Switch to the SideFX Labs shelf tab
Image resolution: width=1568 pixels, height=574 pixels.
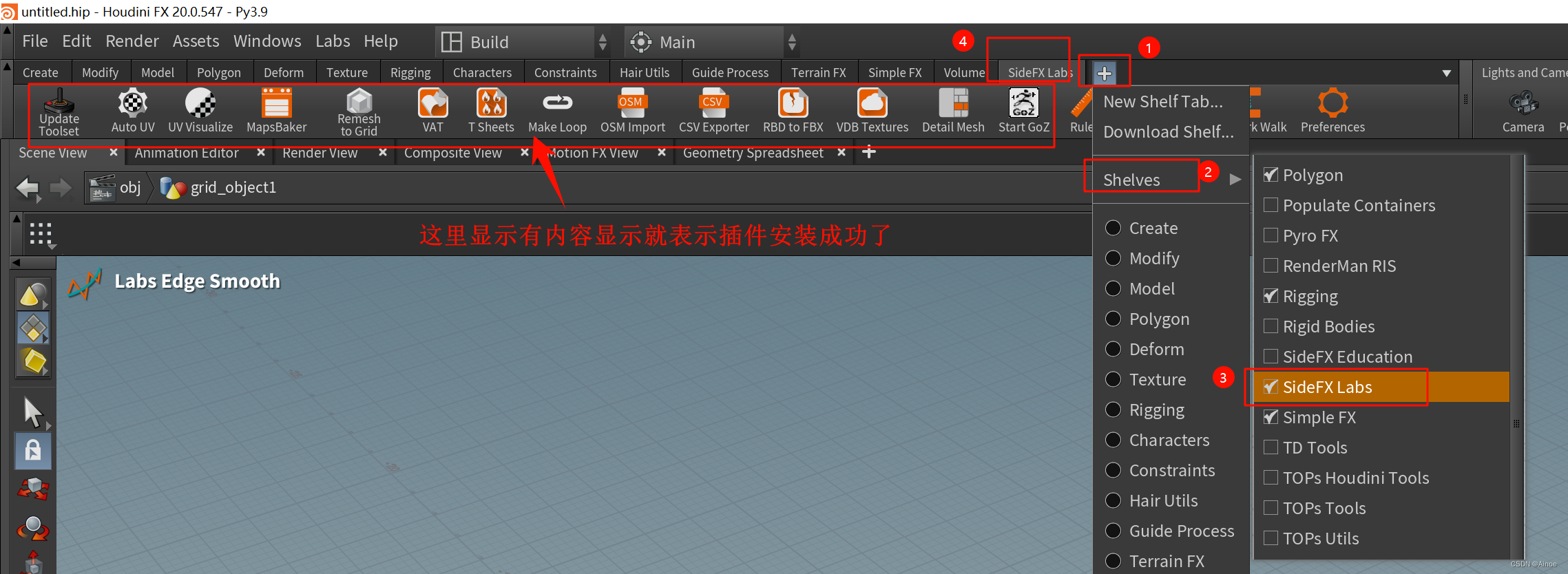[1040, 72]
